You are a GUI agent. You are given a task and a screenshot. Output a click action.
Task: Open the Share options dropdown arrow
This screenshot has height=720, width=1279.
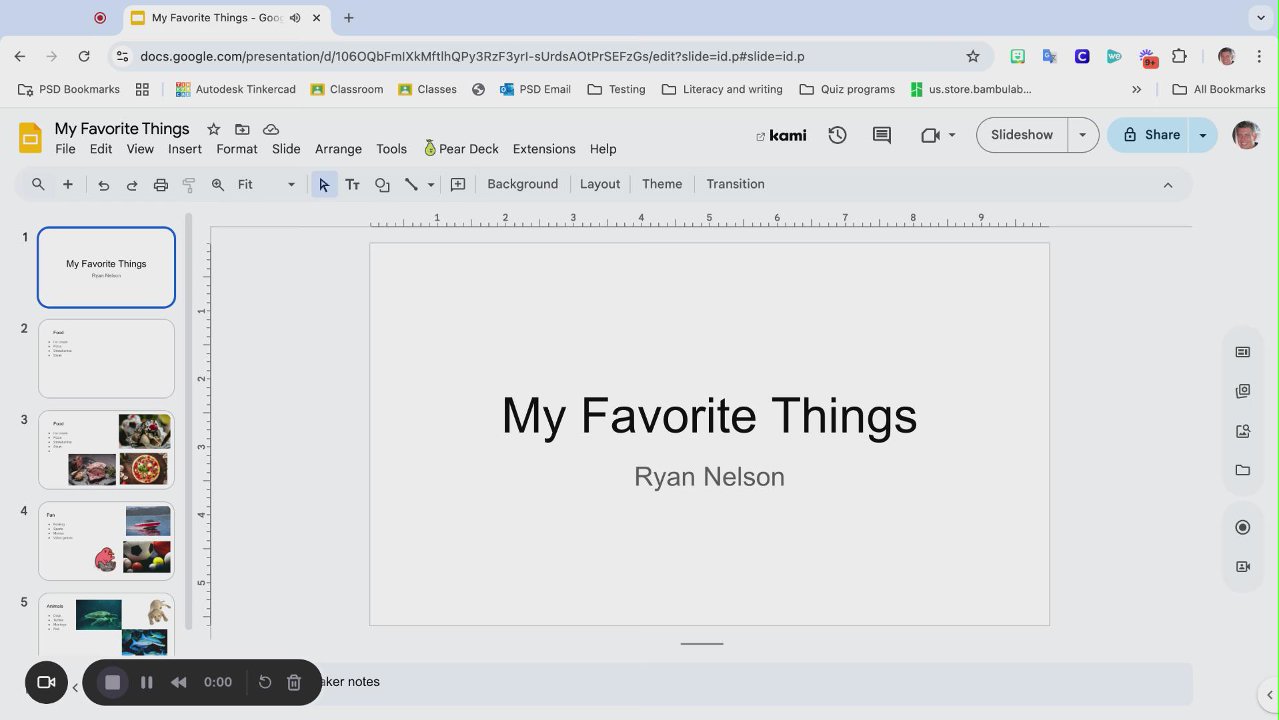coord(1203,135)
